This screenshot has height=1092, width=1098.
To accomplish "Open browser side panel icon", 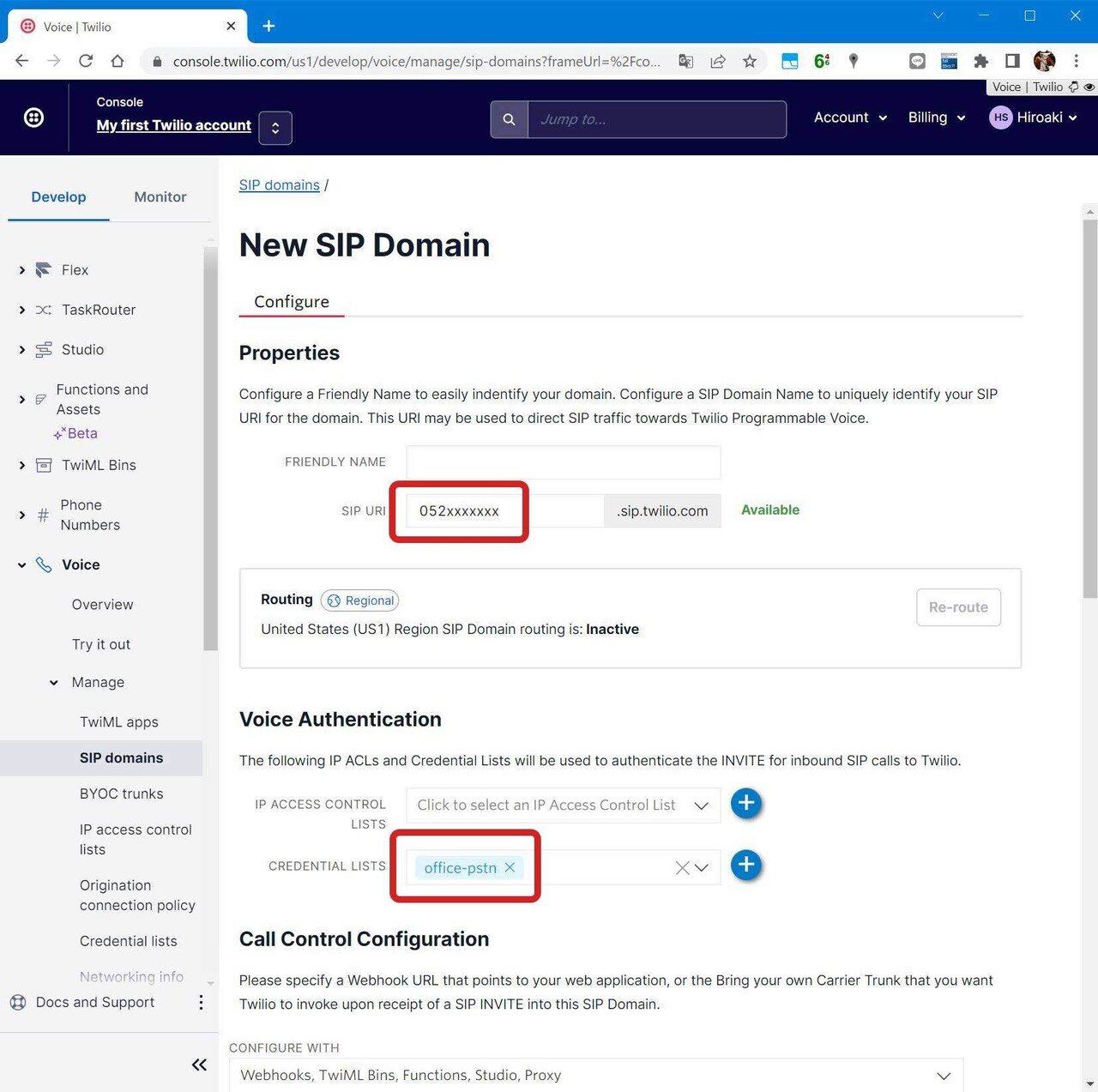I will click(x=1012, y=61).
